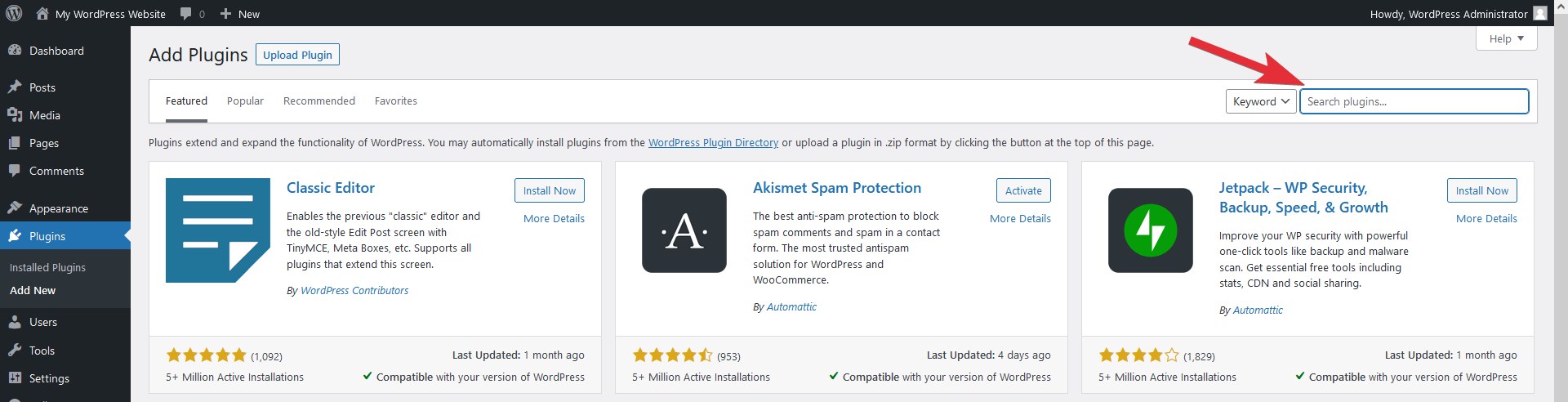Screen dimensions: 1568x402
Task: Open Dashboard in the sidebar menu
Action: coord(65,51)
